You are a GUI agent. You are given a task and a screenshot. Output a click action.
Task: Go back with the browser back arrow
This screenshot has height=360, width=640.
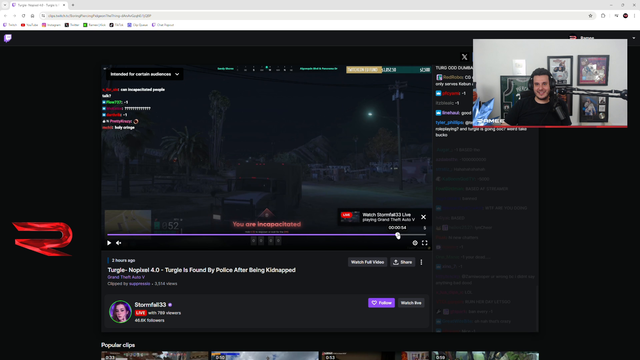[x=5, y=16]
